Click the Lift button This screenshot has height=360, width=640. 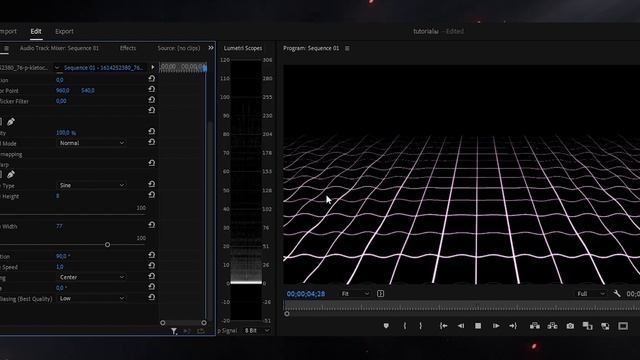(535, 326)
